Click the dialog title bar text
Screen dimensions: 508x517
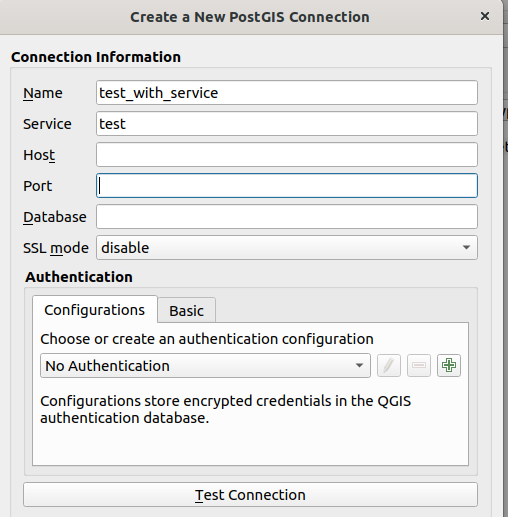[250, 17]
